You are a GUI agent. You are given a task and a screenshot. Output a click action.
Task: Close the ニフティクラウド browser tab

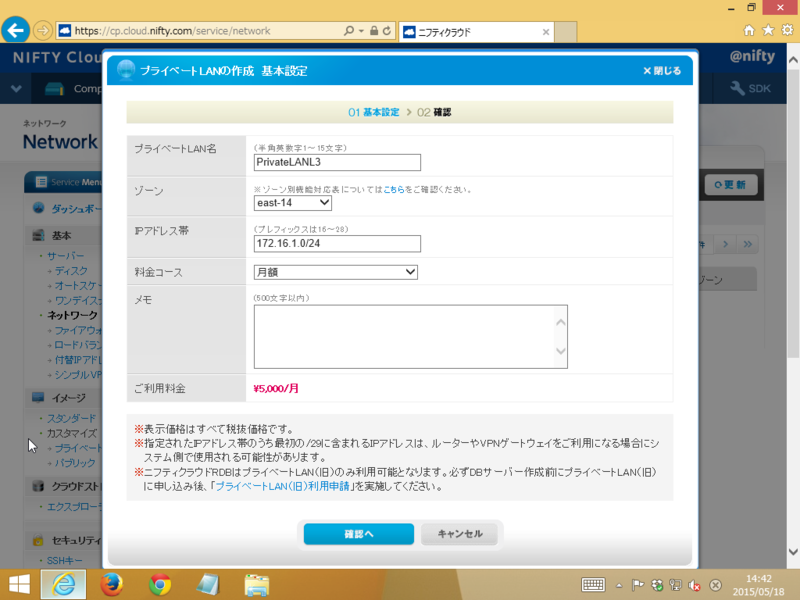pos(545,32)
